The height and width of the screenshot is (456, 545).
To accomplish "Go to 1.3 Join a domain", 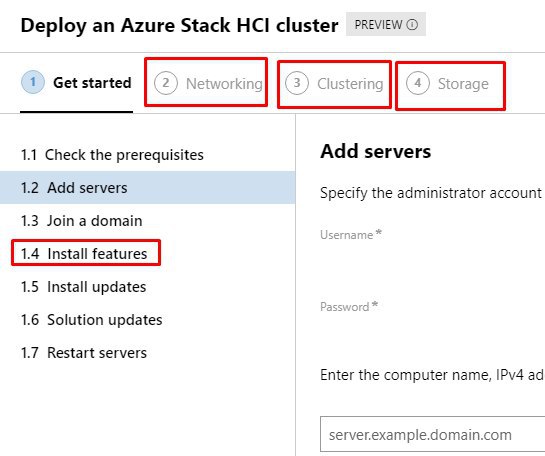I will pos(81,221).
